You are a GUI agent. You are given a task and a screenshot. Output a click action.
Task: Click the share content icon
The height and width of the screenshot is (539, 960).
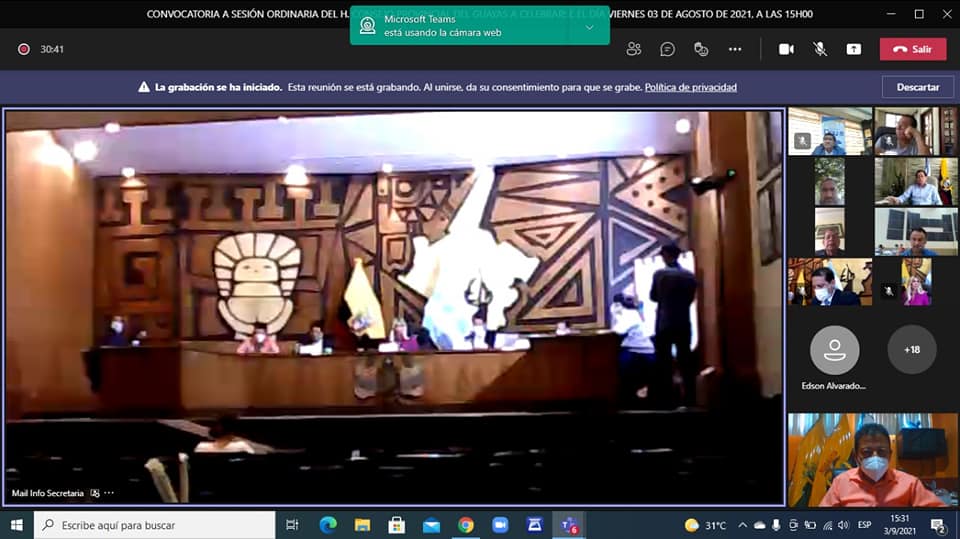tap(853, 49)
